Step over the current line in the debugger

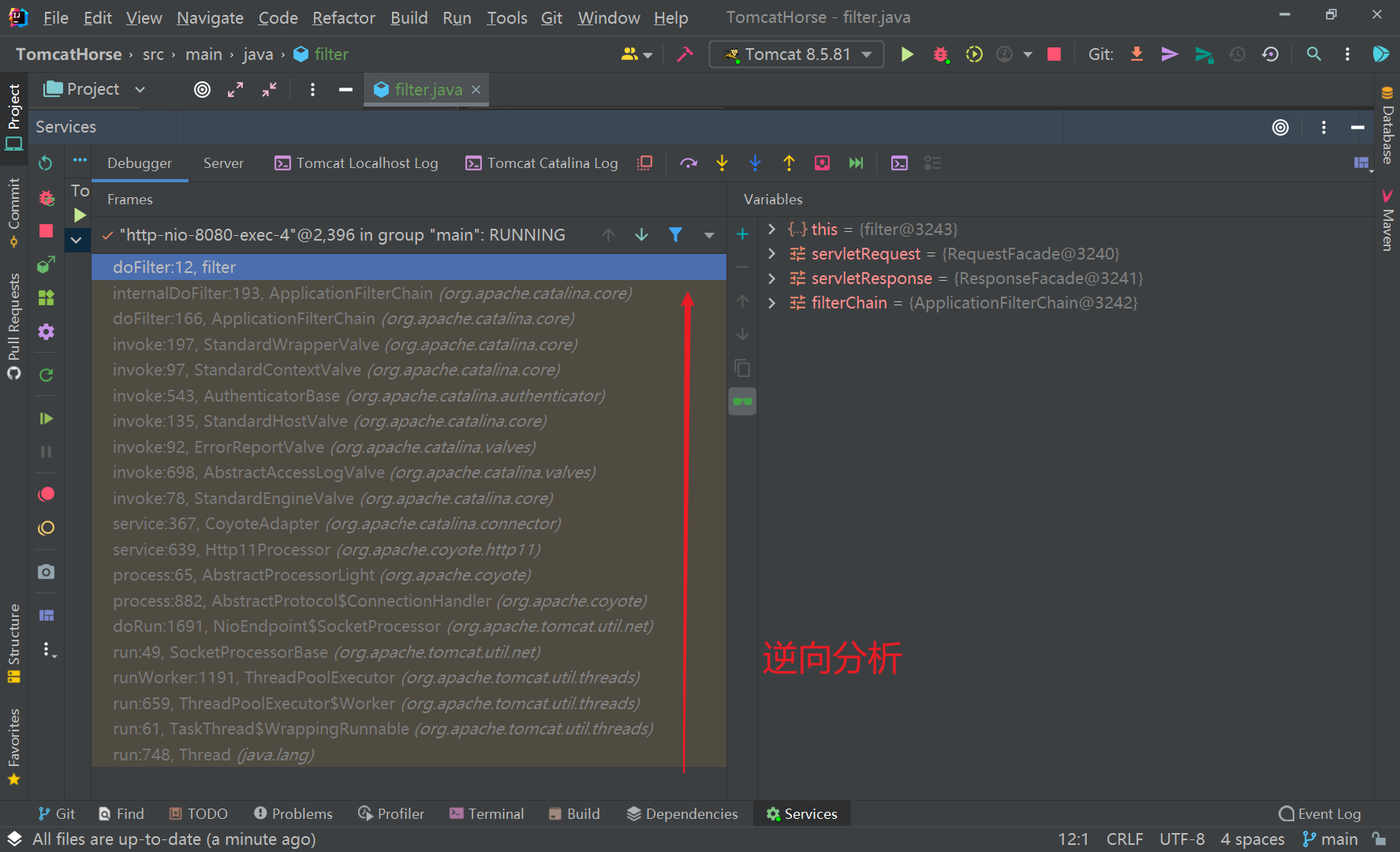coord(689,163)
